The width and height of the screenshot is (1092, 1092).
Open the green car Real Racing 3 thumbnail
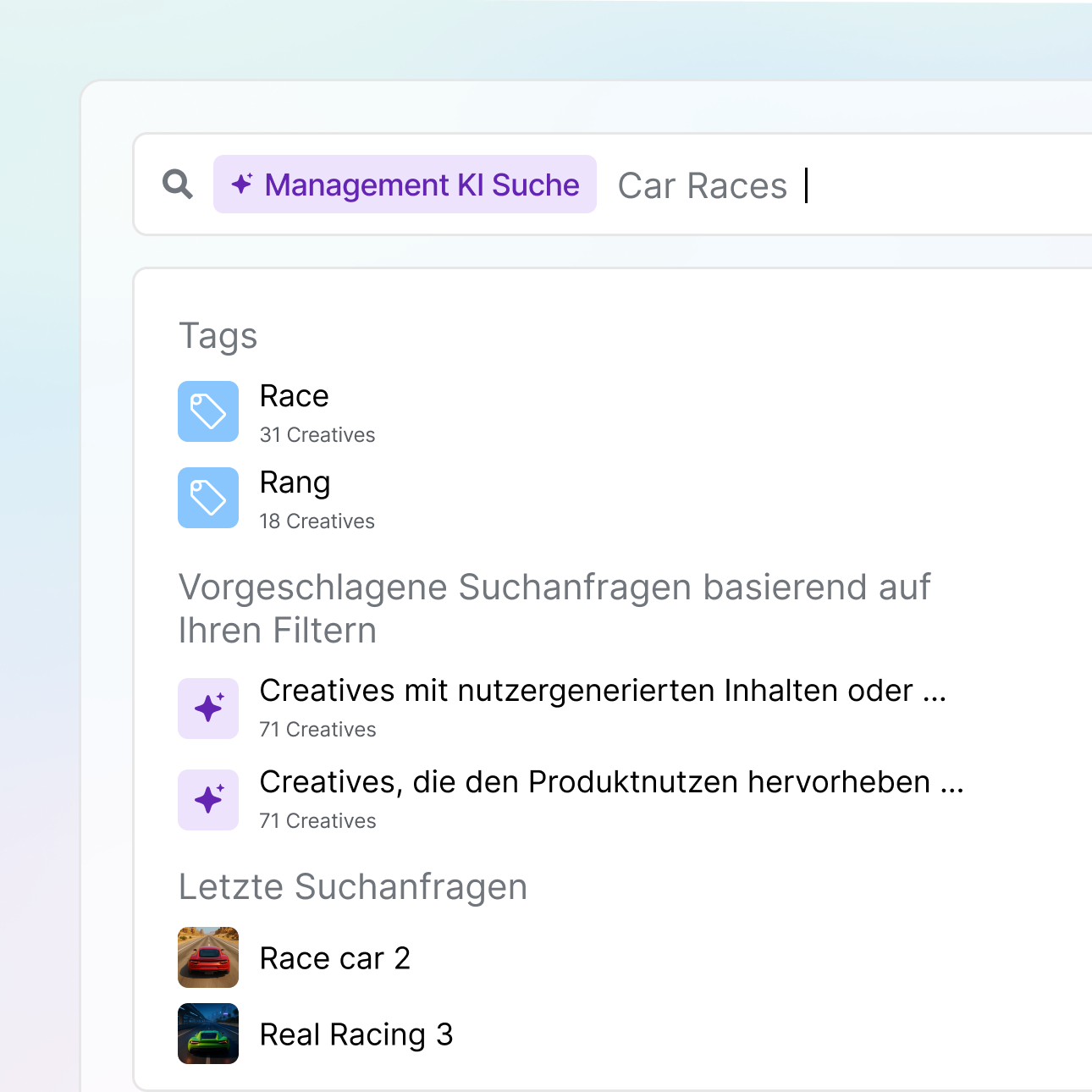tap(208, 1034)
